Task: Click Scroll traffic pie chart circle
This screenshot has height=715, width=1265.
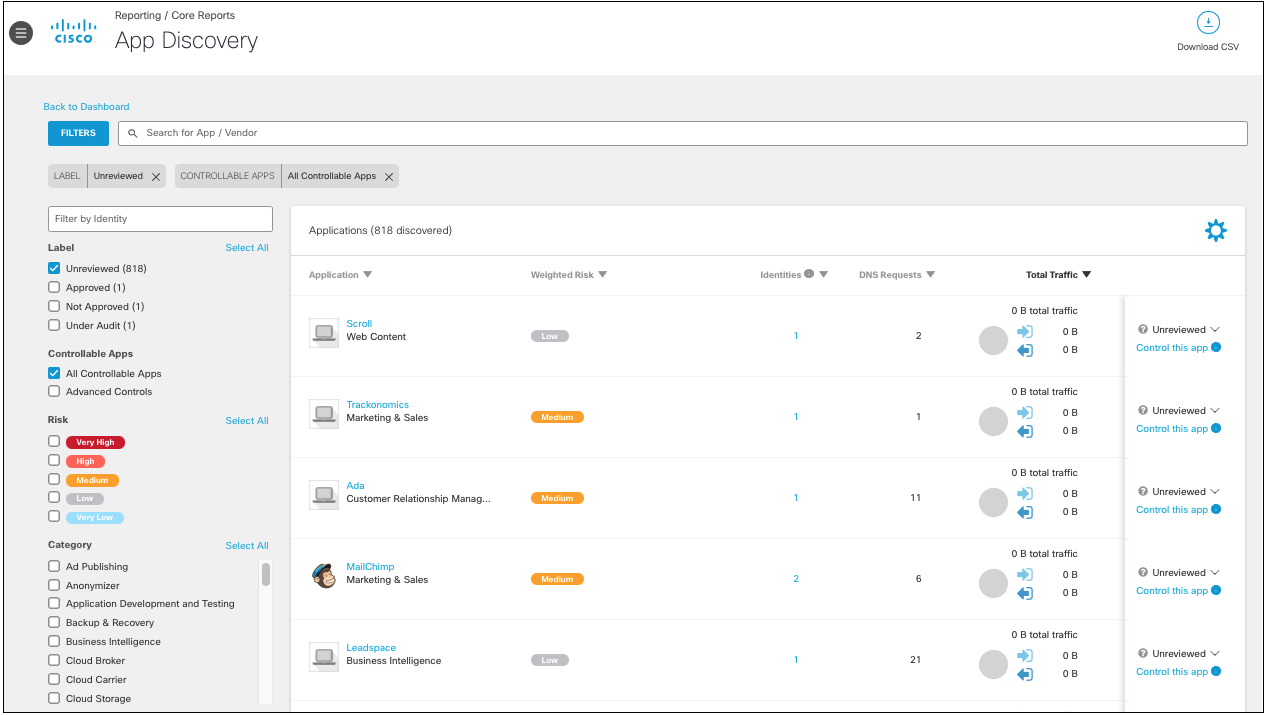Action: 993,341
